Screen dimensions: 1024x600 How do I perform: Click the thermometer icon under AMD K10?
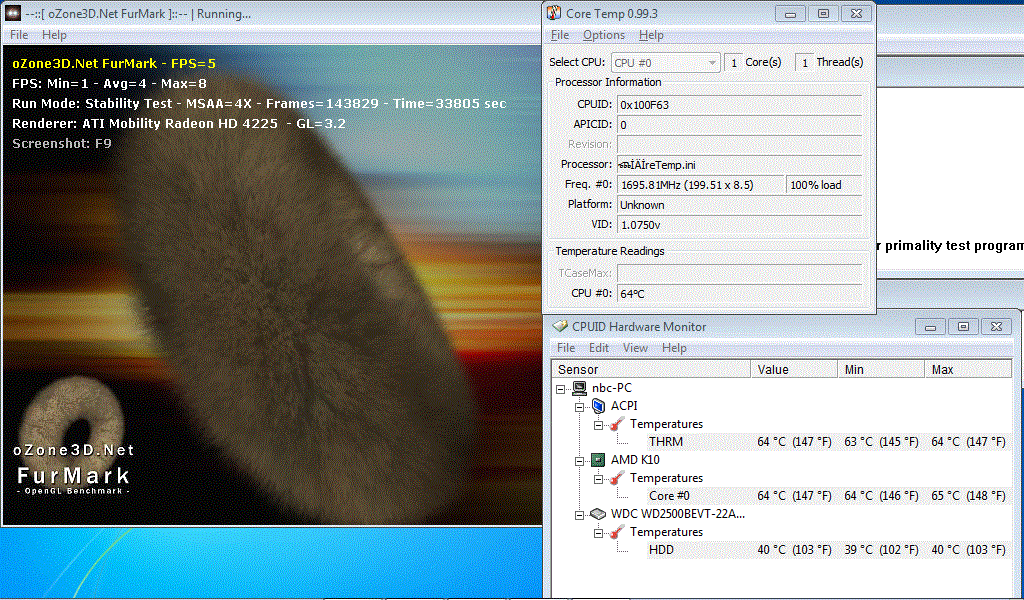tap(617, 479)
